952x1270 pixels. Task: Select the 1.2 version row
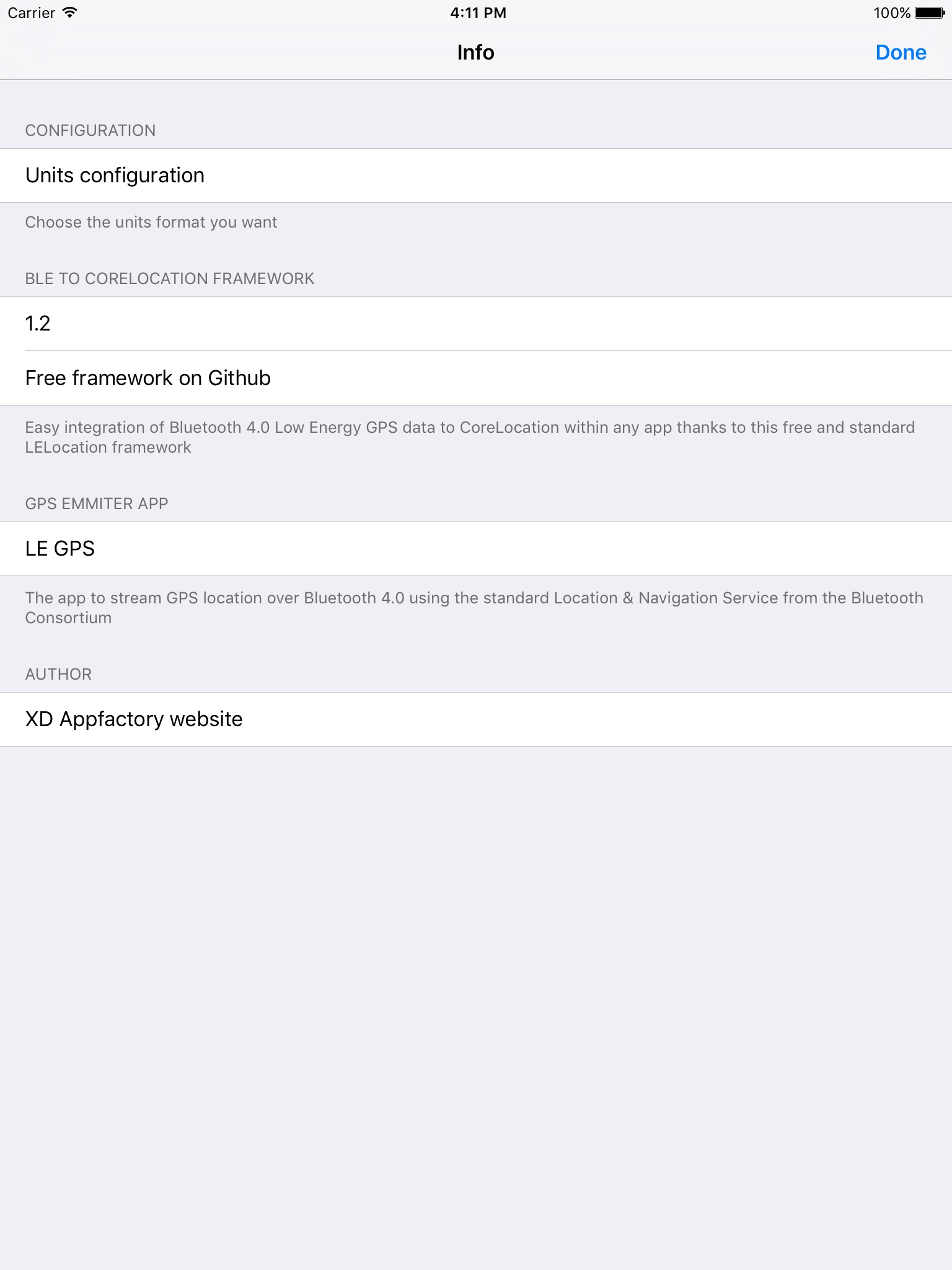(476, 324)
